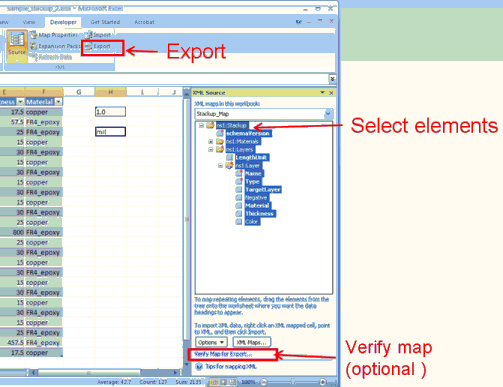Select column G header
Image resolution: width=503 pixels, height=387 pixels.
tap(79, 92)
